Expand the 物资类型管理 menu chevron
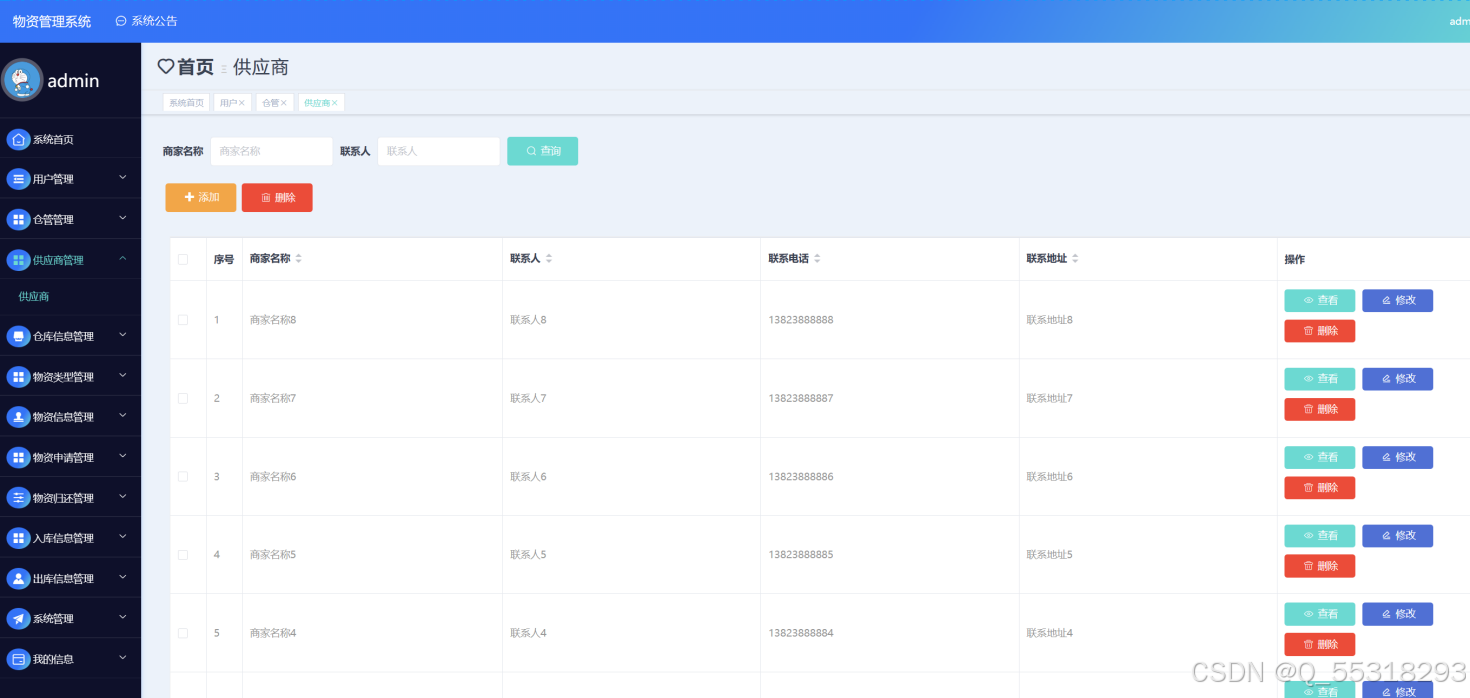 (x=123, y=376)
